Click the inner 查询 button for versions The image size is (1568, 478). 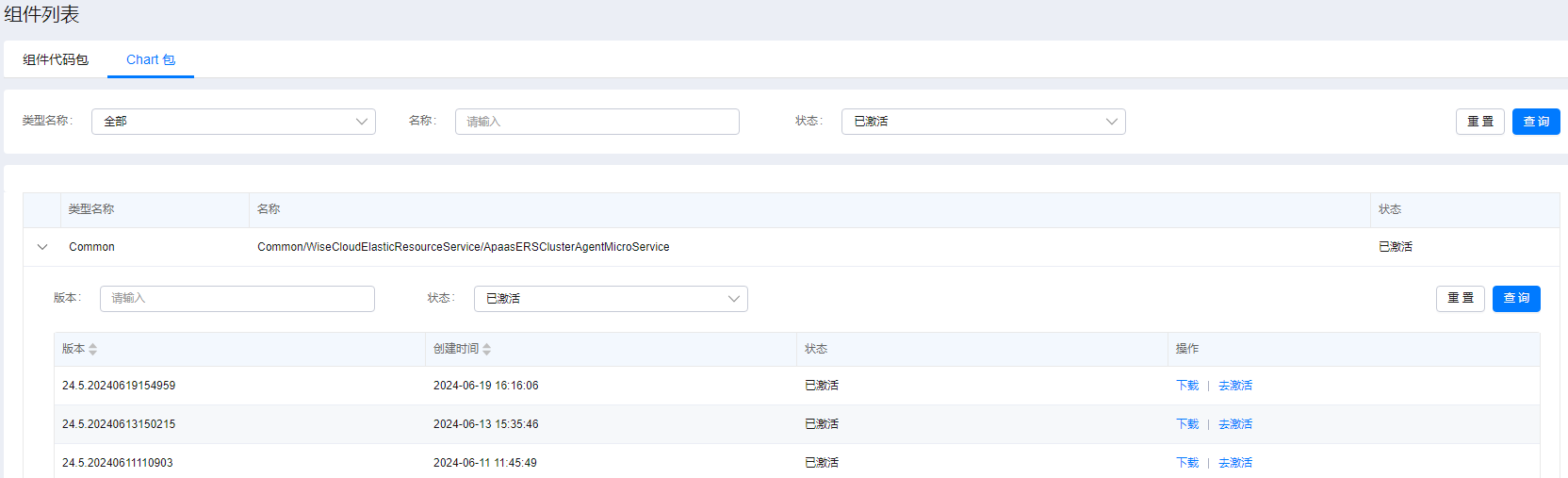[x=1516, y=299]
